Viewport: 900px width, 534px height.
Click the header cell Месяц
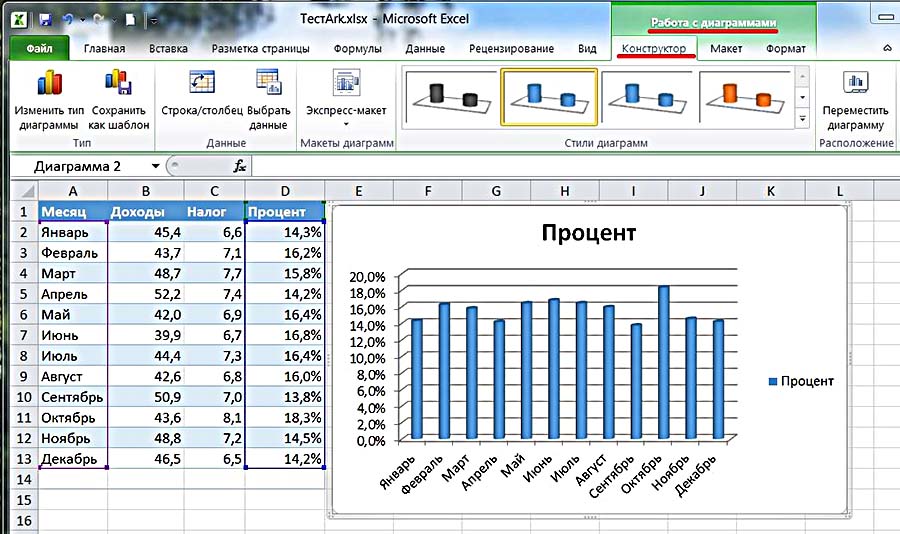coord(72,212)
